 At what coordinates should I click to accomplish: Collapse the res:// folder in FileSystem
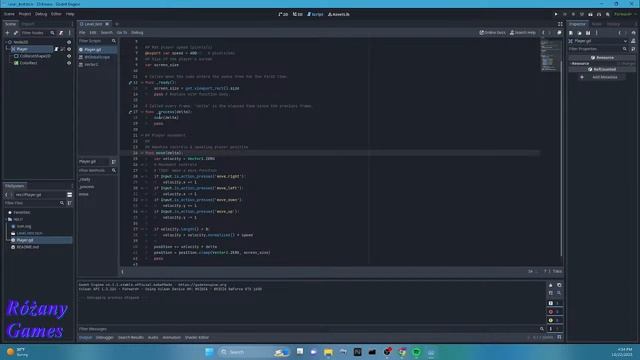[6, 219]
